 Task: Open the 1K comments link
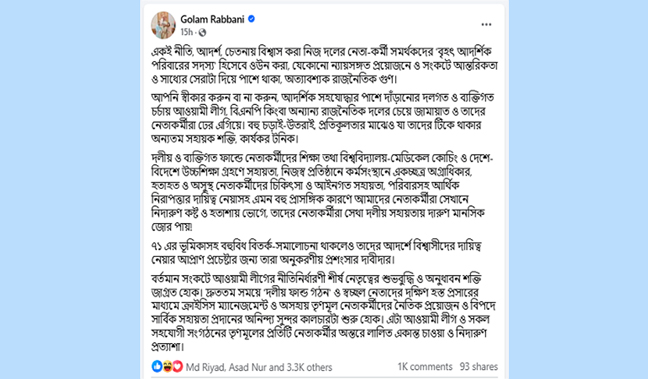[425, 367]
